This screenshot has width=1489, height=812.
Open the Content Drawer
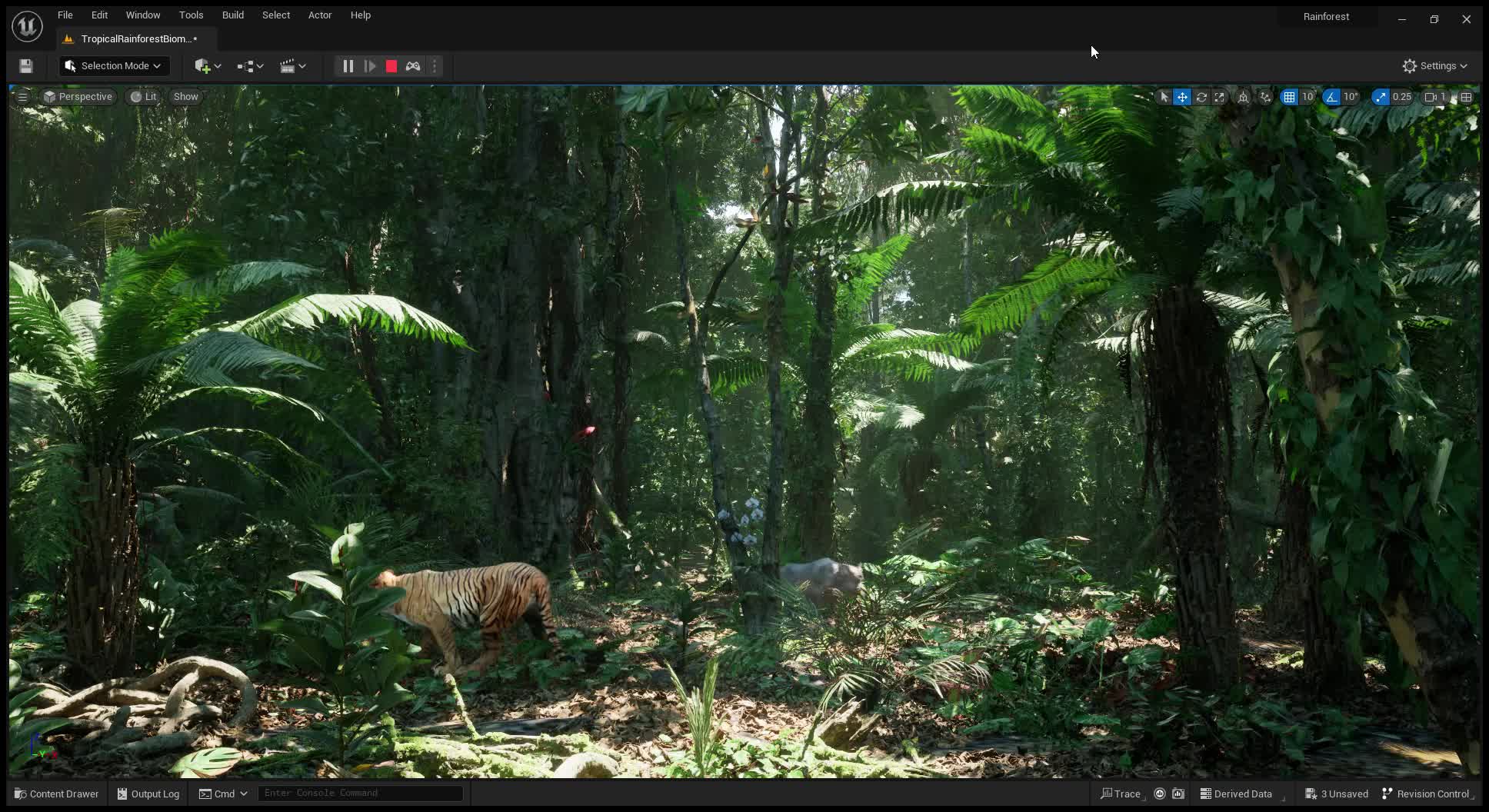[x=55, y=793]
